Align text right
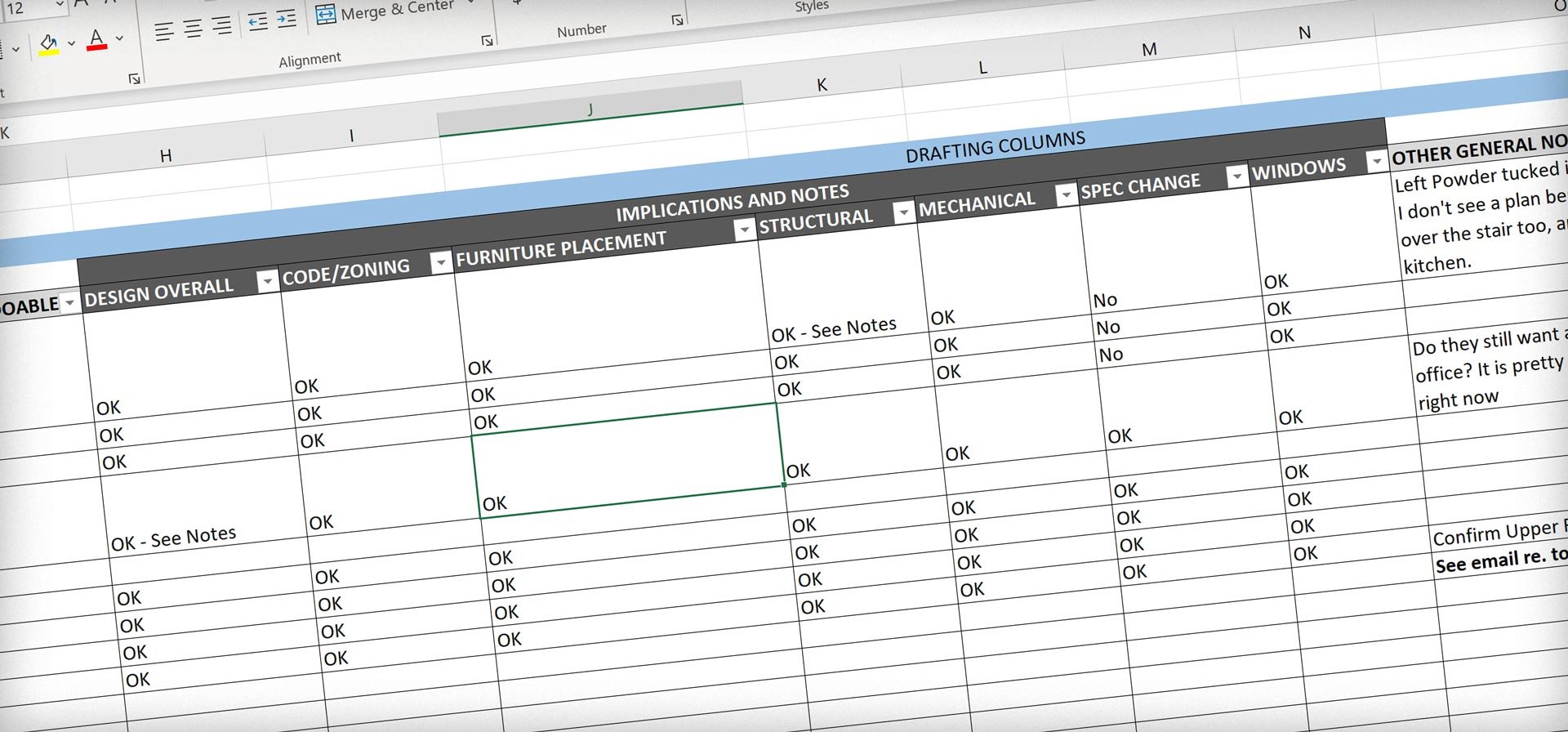This screenshot has width=1568, height=732. point(221,26)
